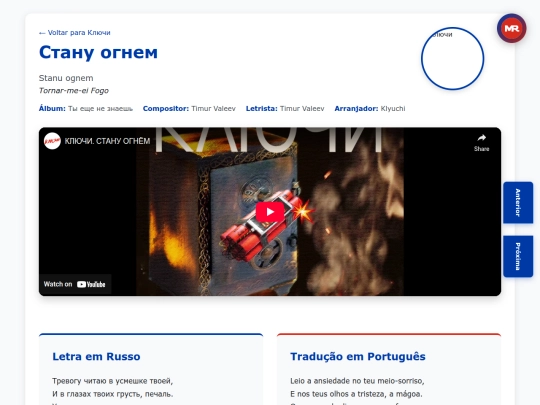The image size is (540, 405).
Task: Click the Ключи artist circle image
Action: pos(452,59)
